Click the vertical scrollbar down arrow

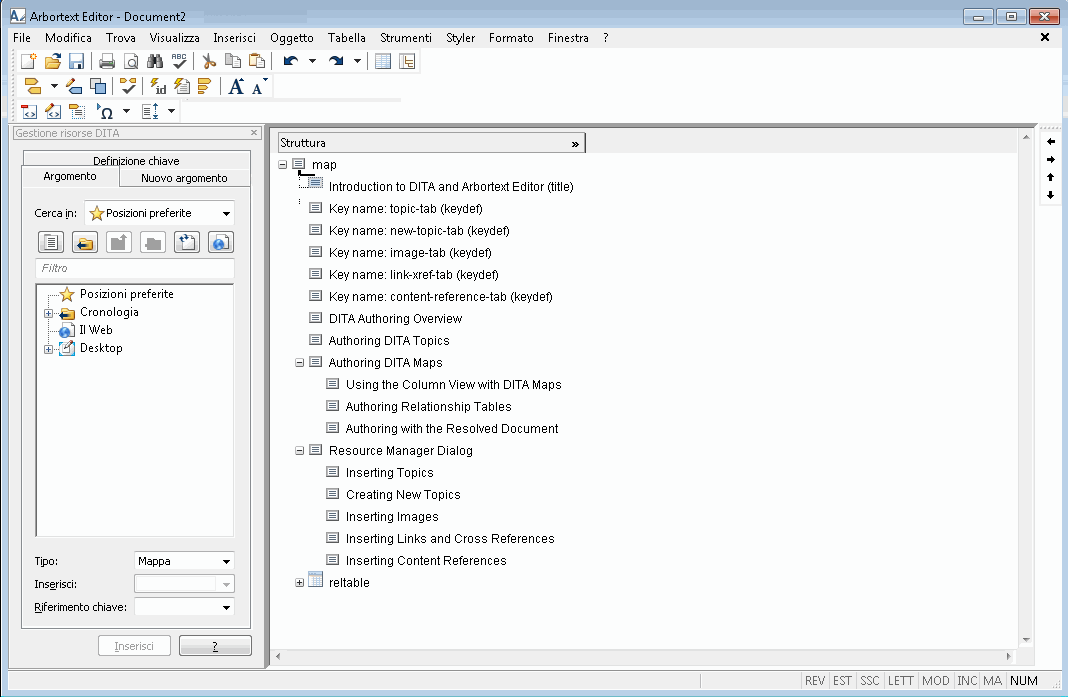tap(1026, 640)
